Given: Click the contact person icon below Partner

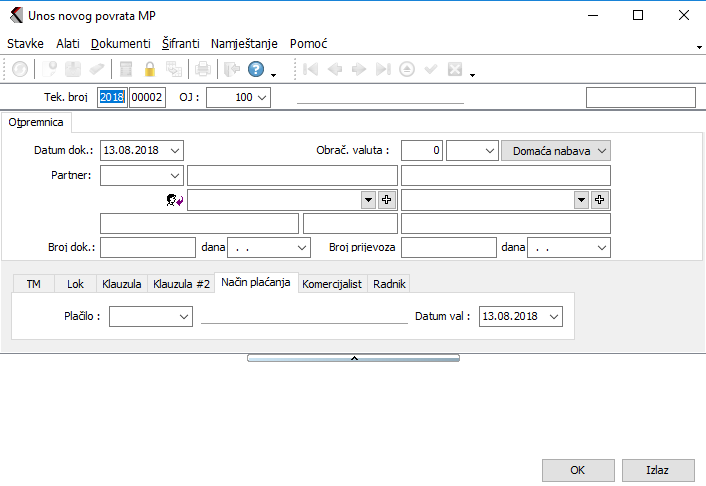Looking at the screenshot, I should click(175, 200).
